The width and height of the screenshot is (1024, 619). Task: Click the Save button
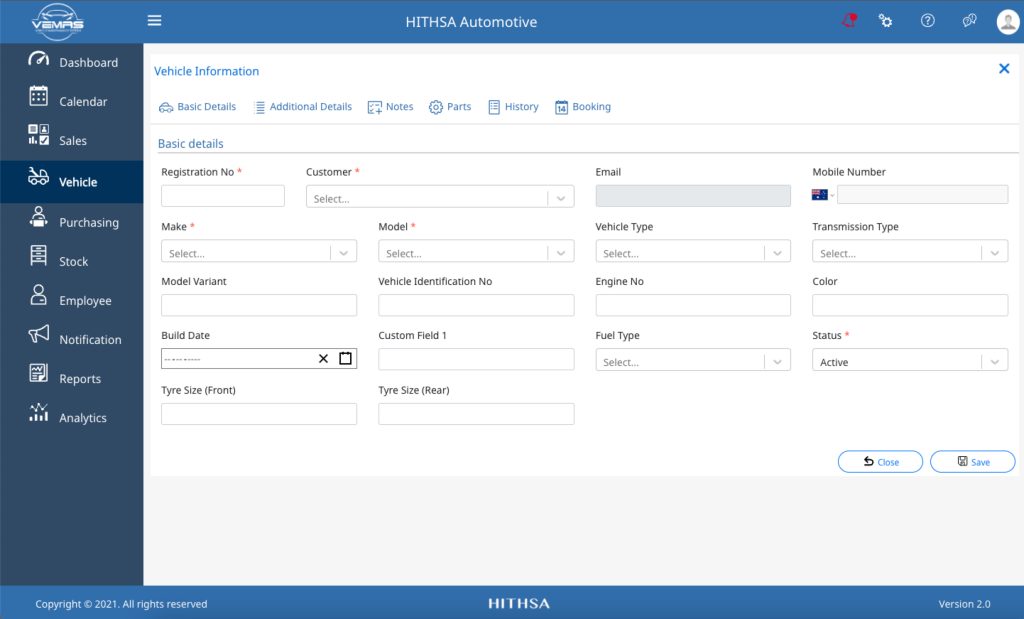972,462
